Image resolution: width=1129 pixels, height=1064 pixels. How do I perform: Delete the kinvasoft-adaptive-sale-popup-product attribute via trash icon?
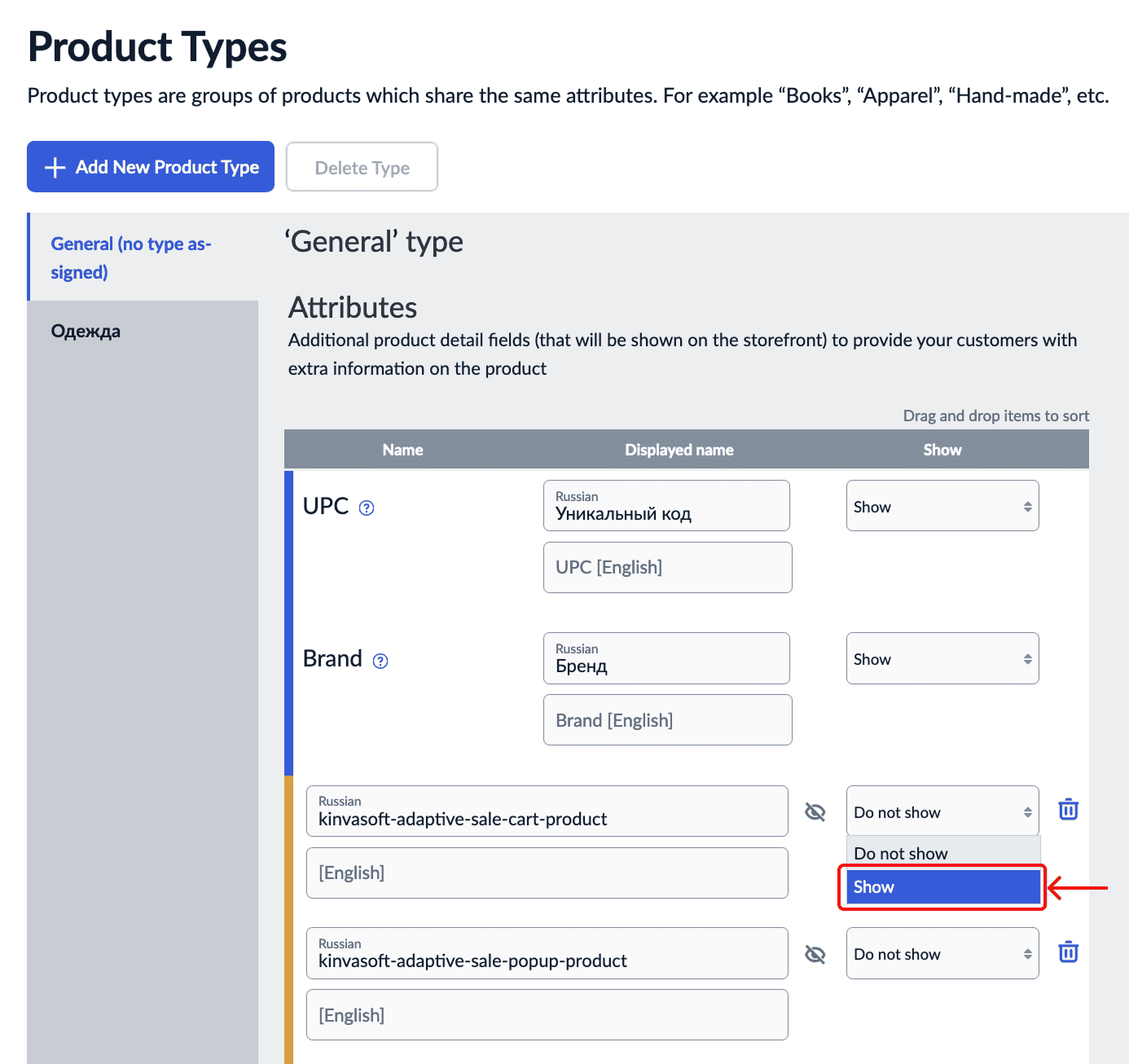tap(1068, 952)
